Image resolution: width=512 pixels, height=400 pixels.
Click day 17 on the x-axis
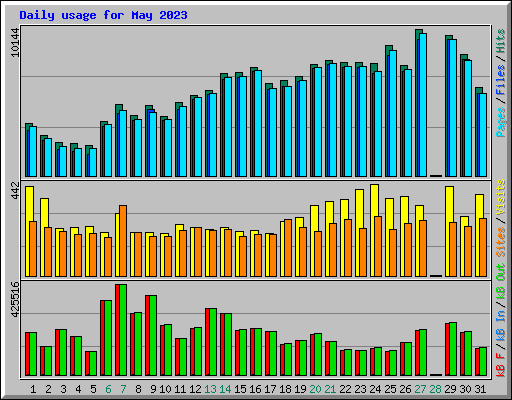(270, 389)
